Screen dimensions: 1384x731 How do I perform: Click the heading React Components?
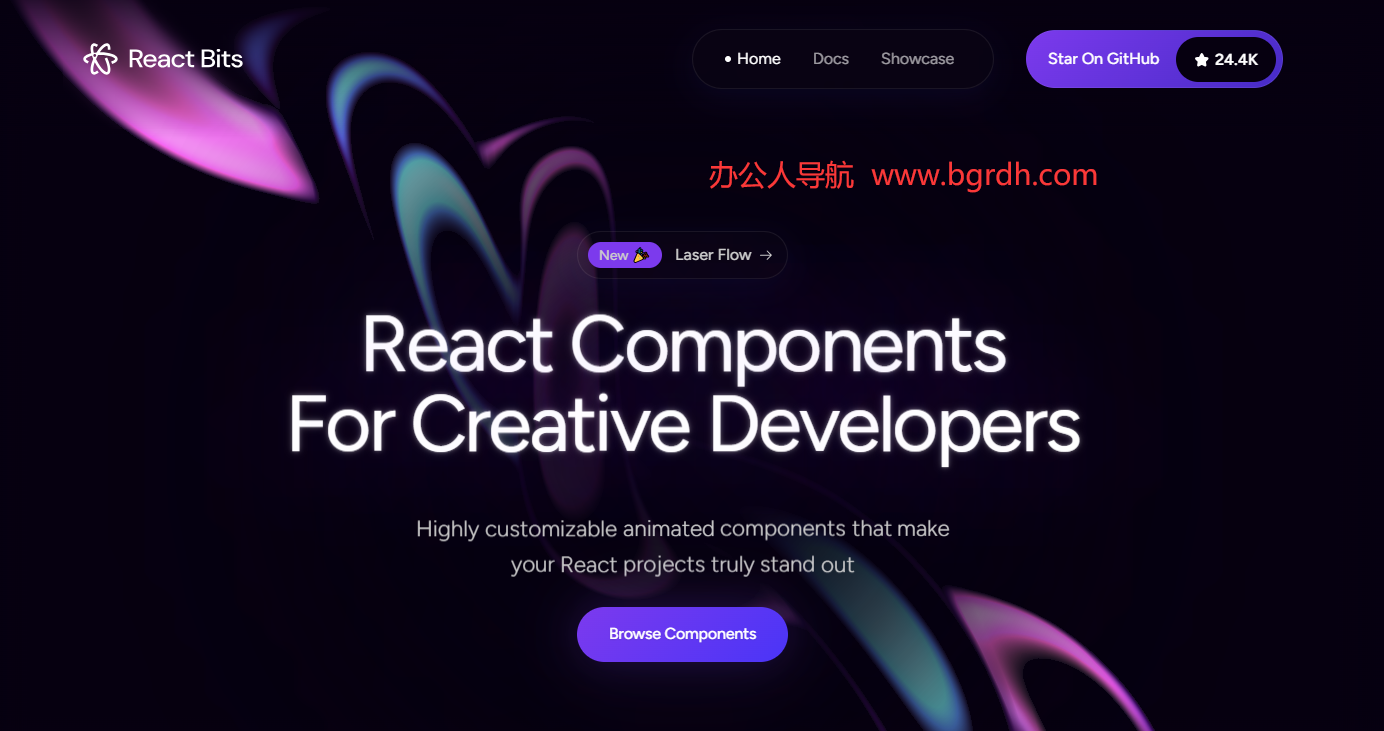click(684, 345)
